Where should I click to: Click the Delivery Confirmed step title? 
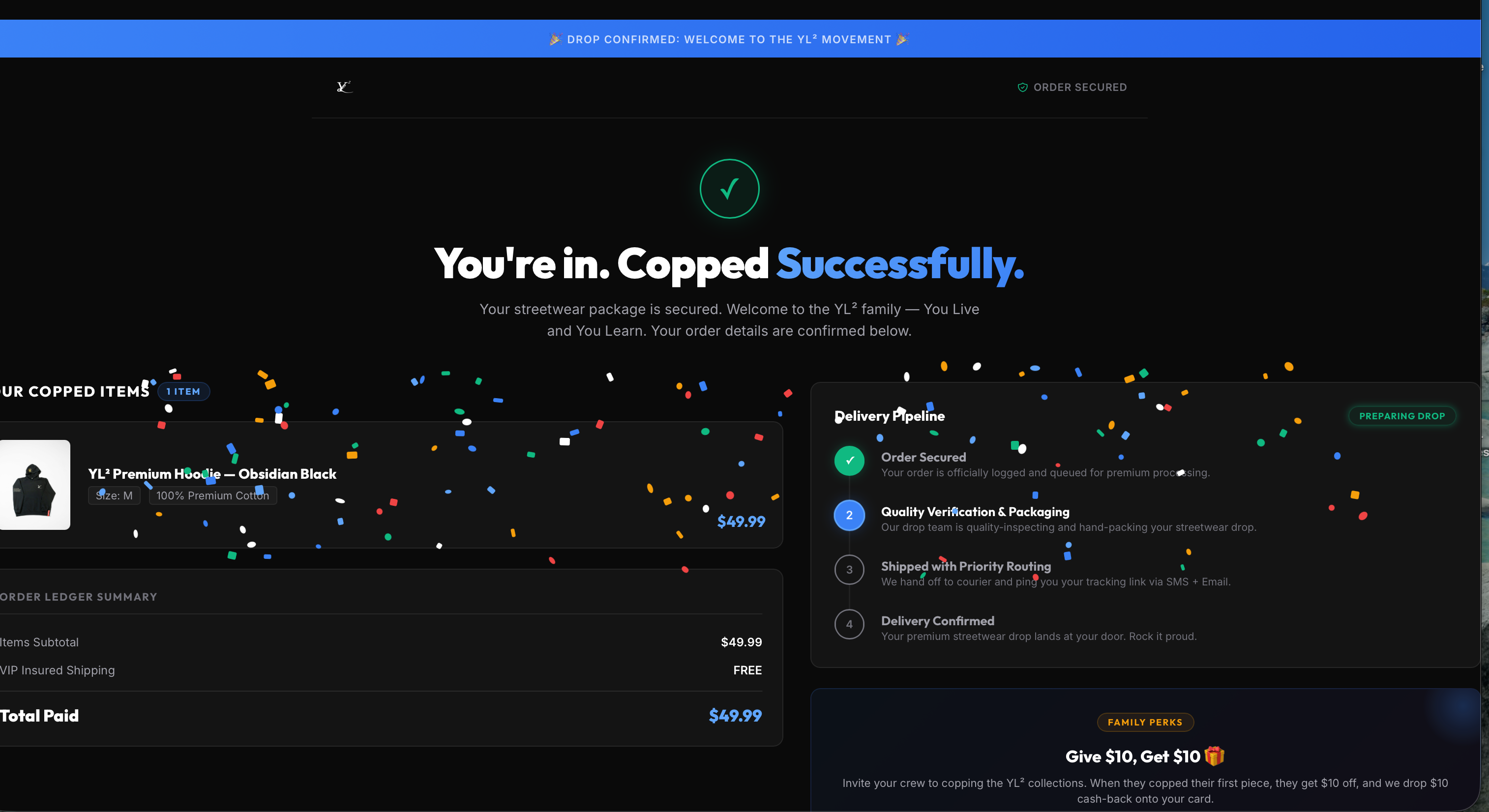[938, 621]
